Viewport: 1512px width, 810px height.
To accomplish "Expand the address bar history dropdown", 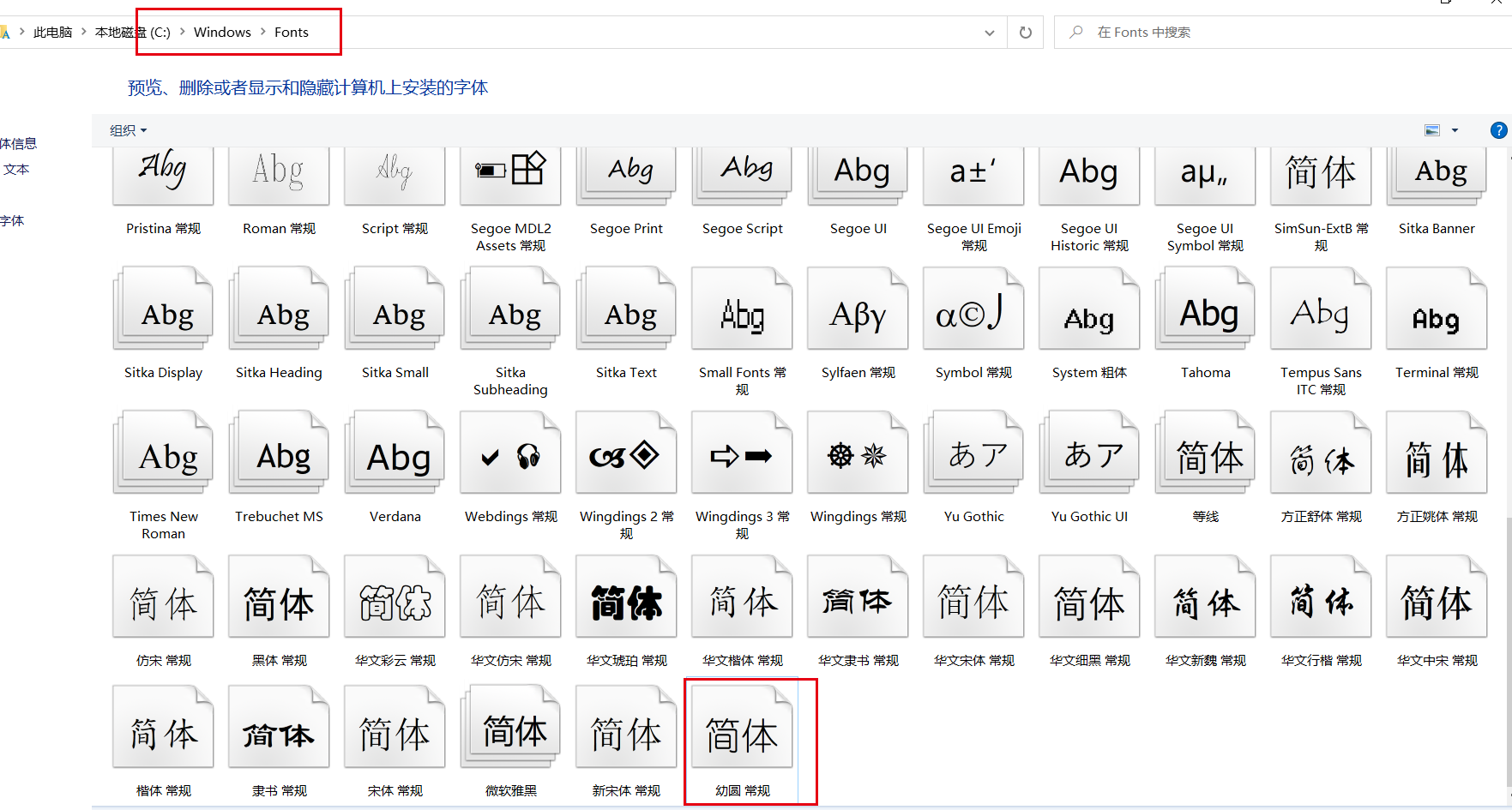I will [990, 33].
